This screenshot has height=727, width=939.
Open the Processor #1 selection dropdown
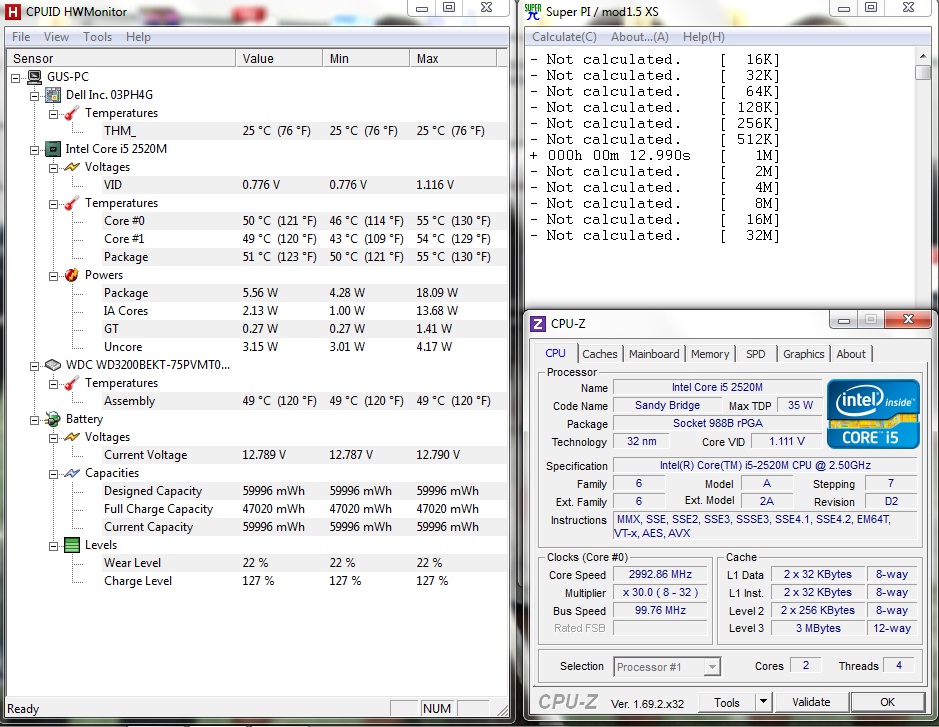(711, 667)
